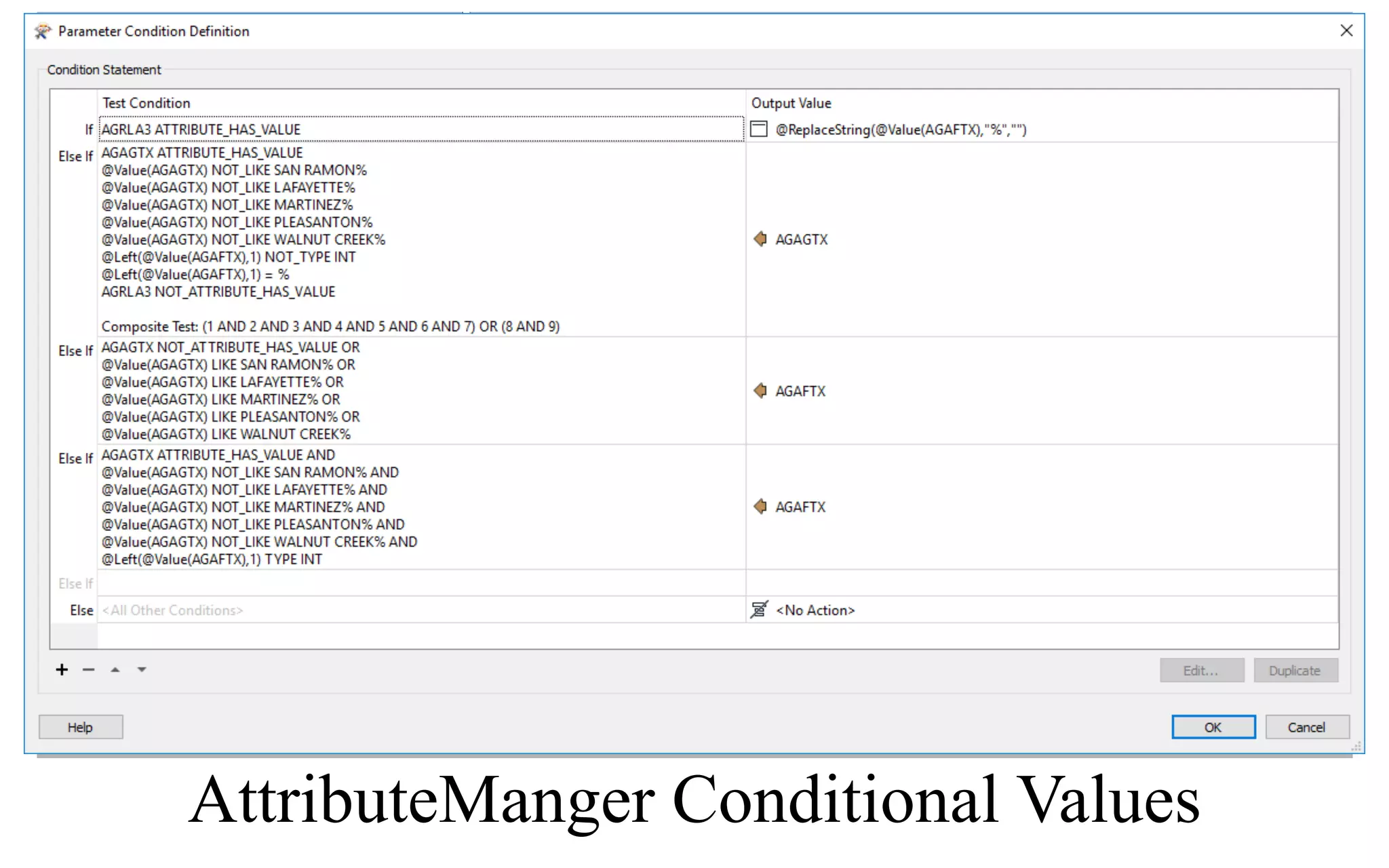Image resolution: width=1389 pixels, height=868 pixels.
Task: Select the empty Else If test condition row
Action: pyautogui.click(x=421, y=583)
